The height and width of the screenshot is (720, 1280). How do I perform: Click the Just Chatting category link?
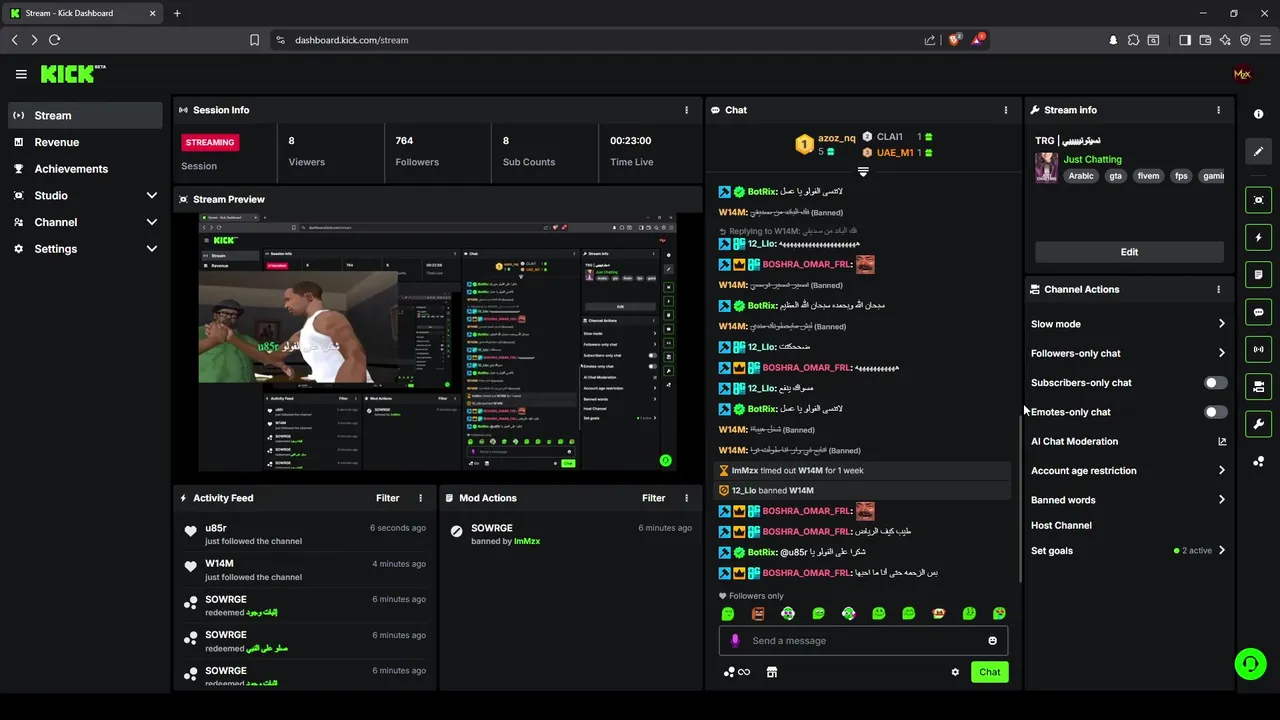pos(1092,159)
